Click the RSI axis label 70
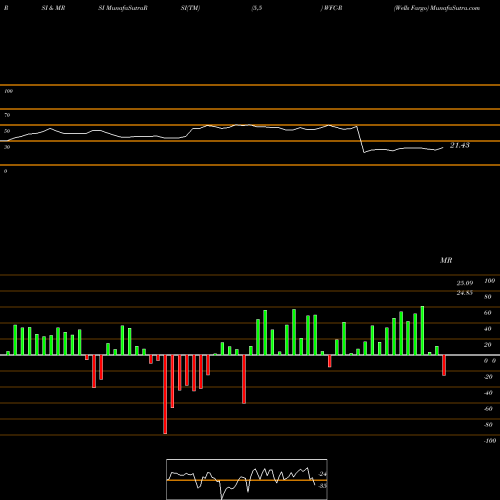The width and height of the screenshot is (500, 500). click(7, 115)
